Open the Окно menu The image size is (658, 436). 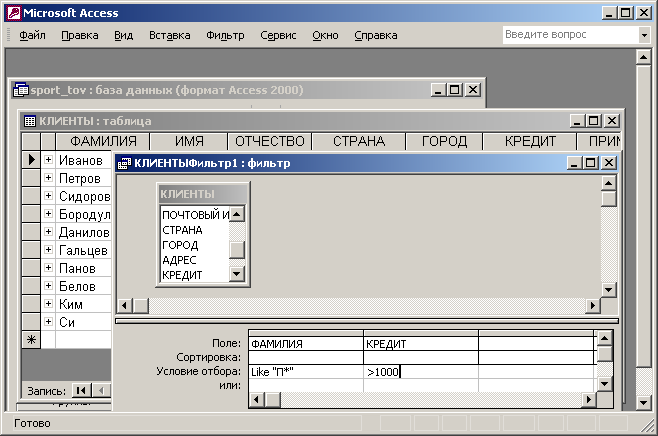[x=325, y=35]
